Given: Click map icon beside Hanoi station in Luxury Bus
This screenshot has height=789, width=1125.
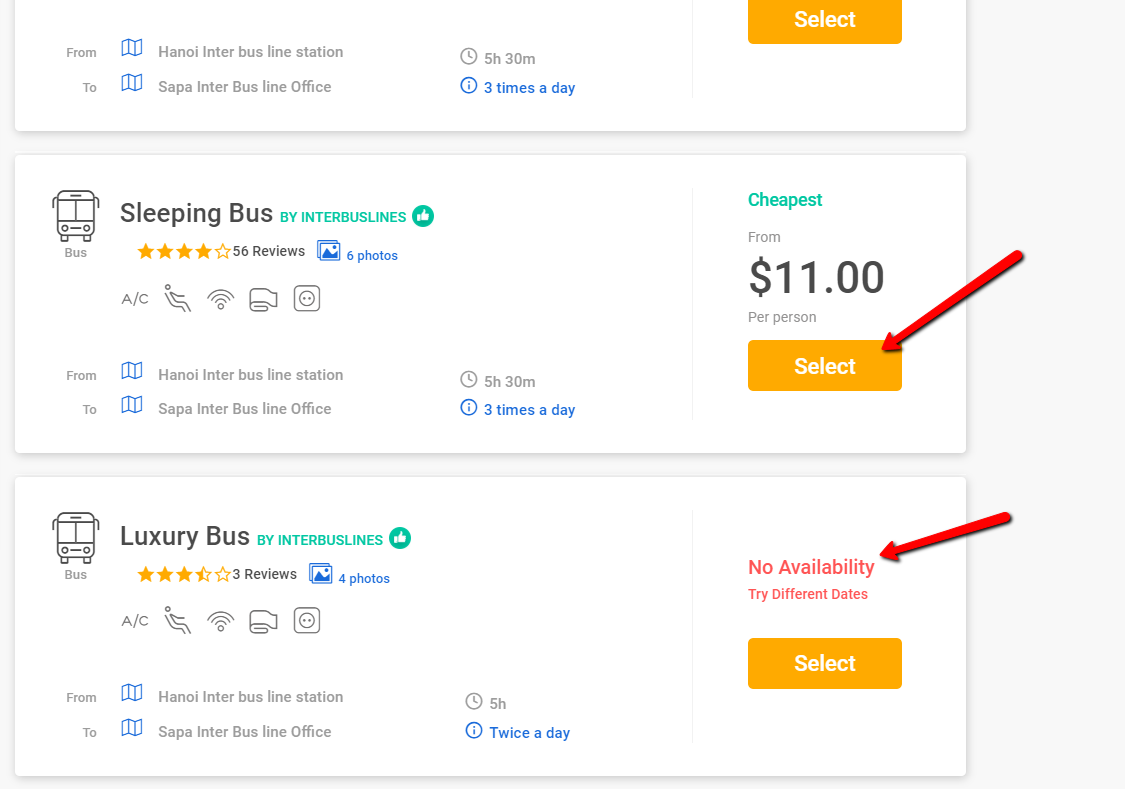Looking at the screenshot, I should (x=132, y=693).
